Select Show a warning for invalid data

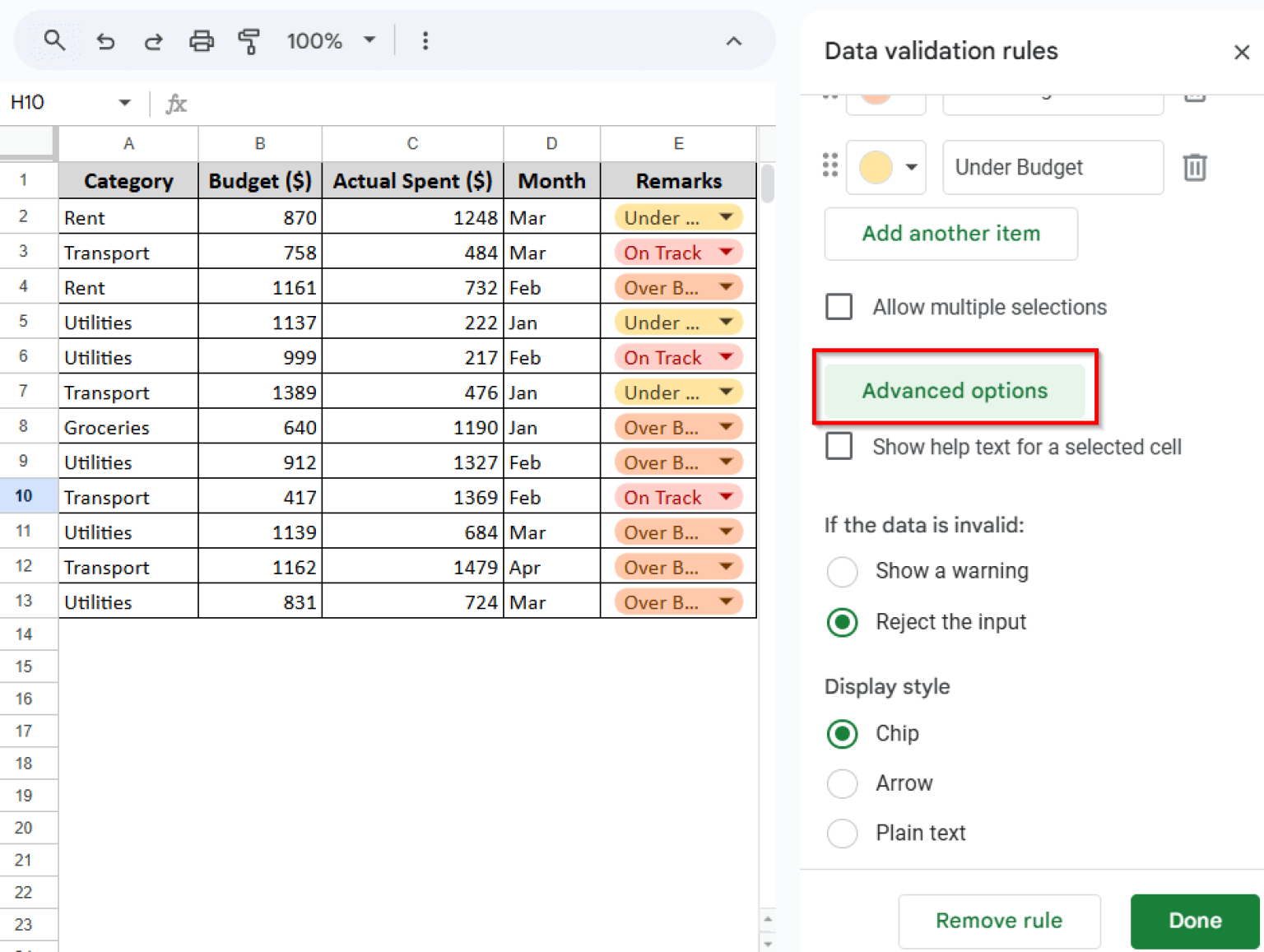842,571
